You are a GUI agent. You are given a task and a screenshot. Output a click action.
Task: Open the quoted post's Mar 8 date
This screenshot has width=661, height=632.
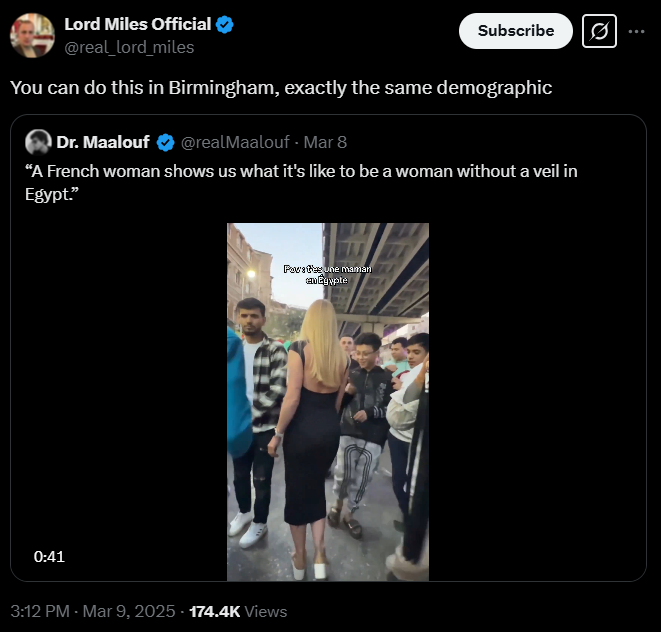[325, 142]
